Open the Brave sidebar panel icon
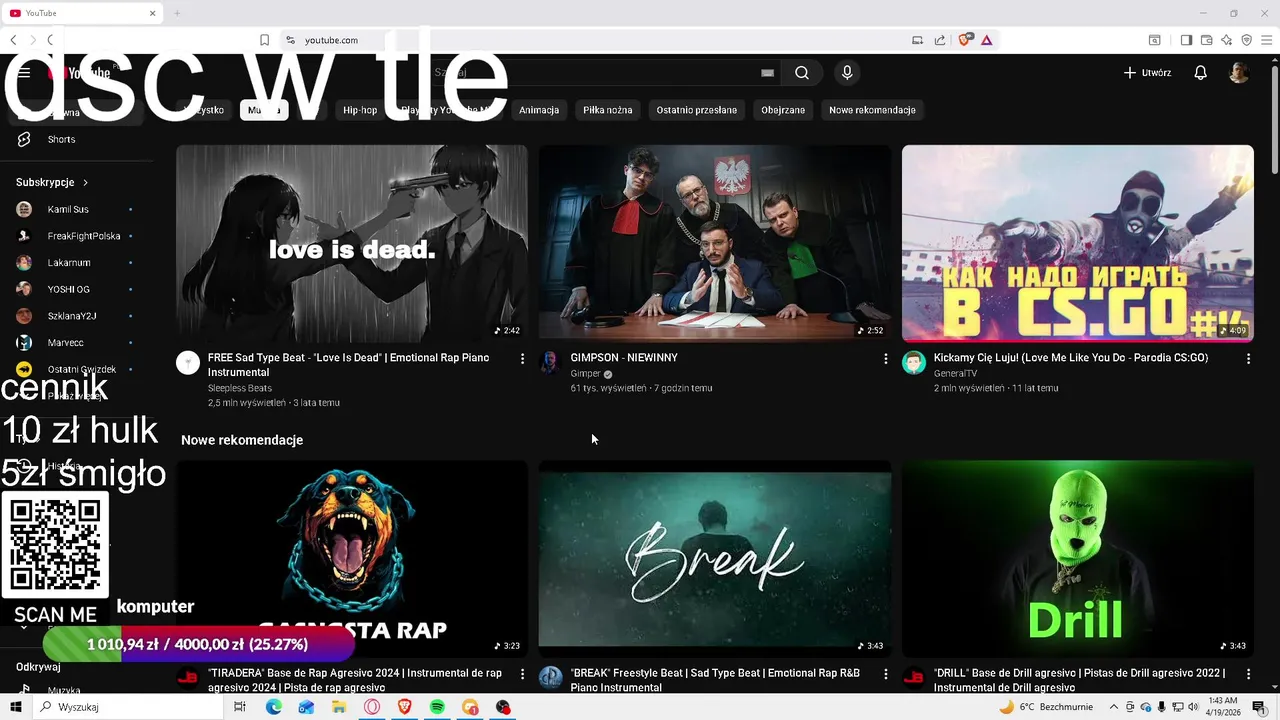This screenshot has width=1280, height=720. click(x=1186, y=40)
